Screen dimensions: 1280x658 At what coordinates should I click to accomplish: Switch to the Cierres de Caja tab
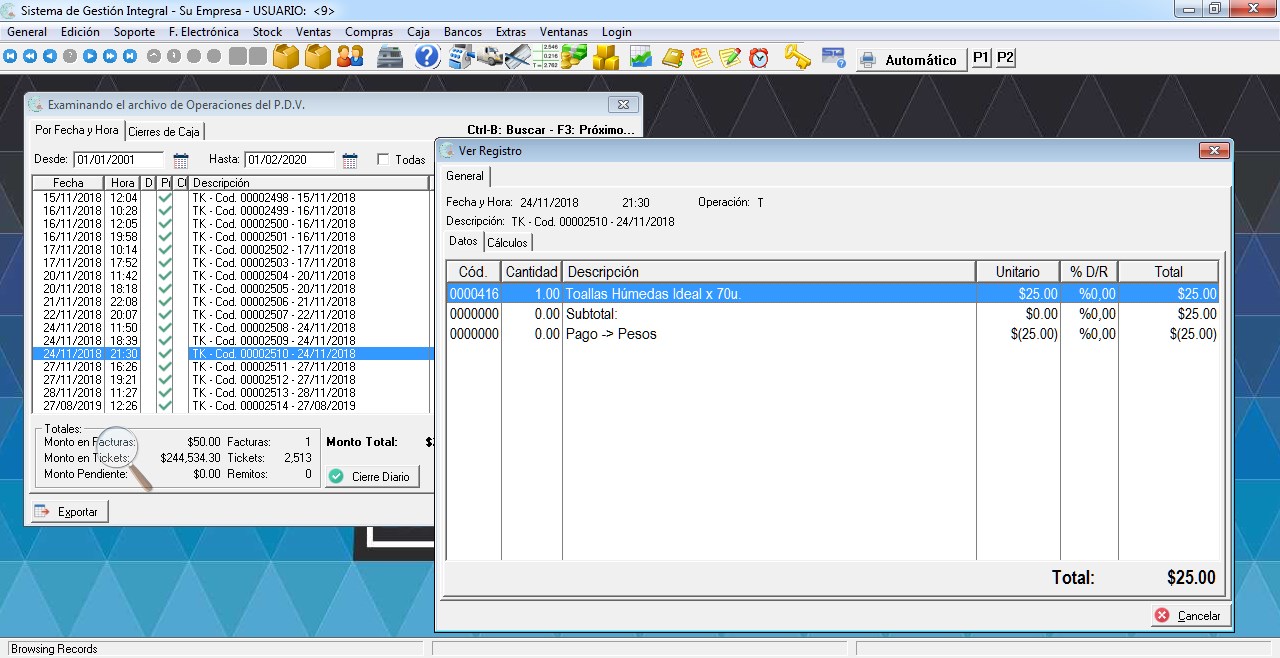tap(164, 131)
